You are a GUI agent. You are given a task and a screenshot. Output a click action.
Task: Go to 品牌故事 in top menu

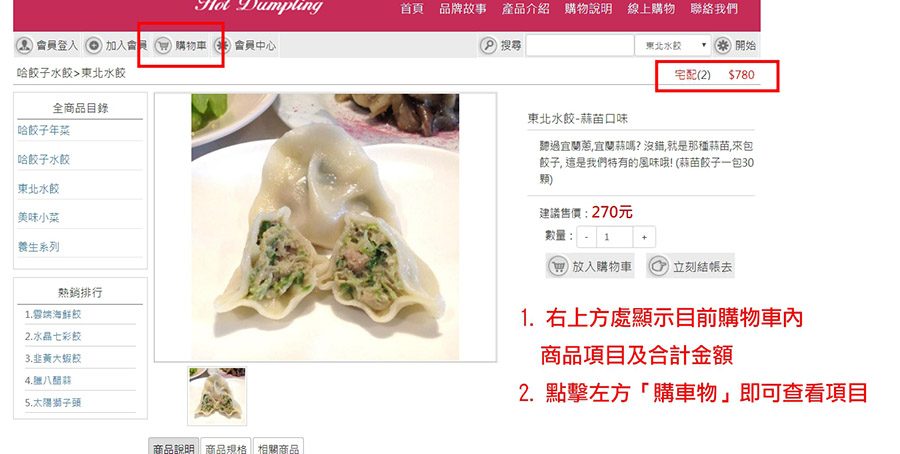(463, 9)
